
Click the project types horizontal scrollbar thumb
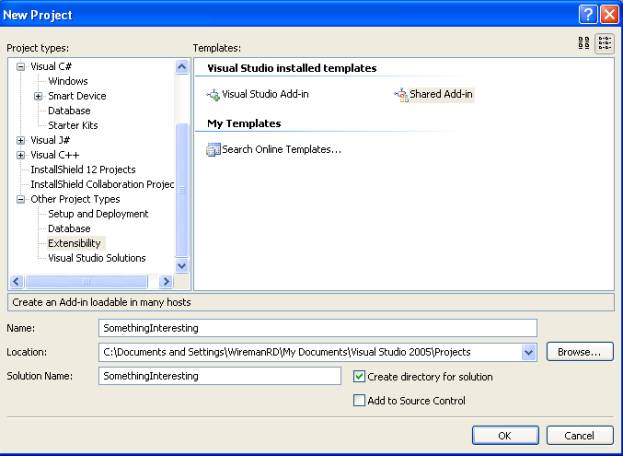click(x=87, y=282)
